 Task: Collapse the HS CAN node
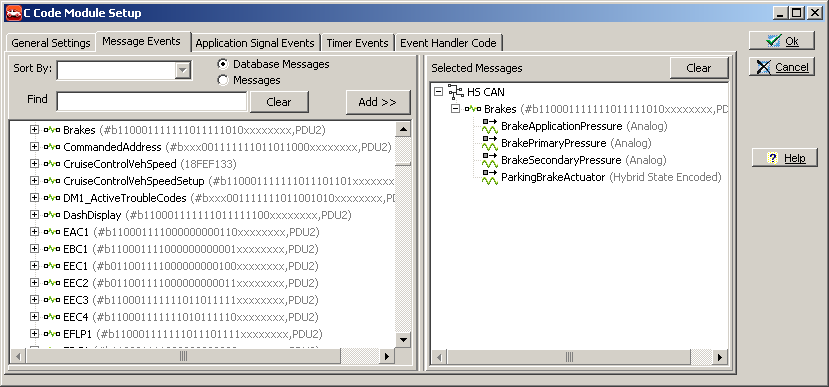(x=438, y=92)
